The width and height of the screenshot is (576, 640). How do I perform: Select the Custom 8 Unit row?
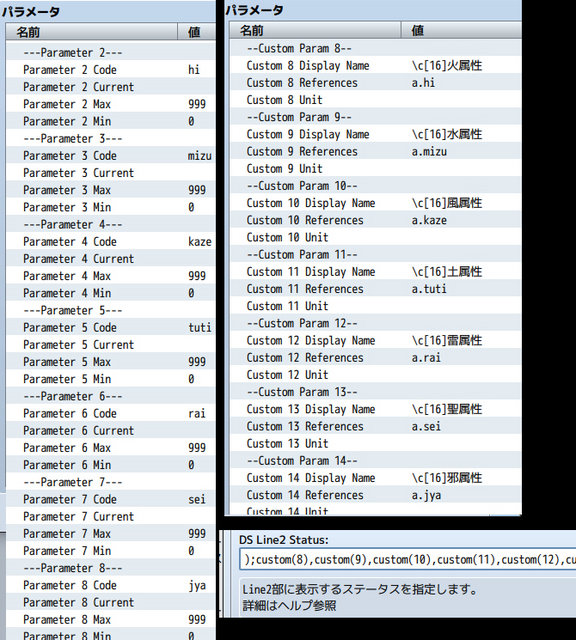pyautogui.click(x=376, y=100)
